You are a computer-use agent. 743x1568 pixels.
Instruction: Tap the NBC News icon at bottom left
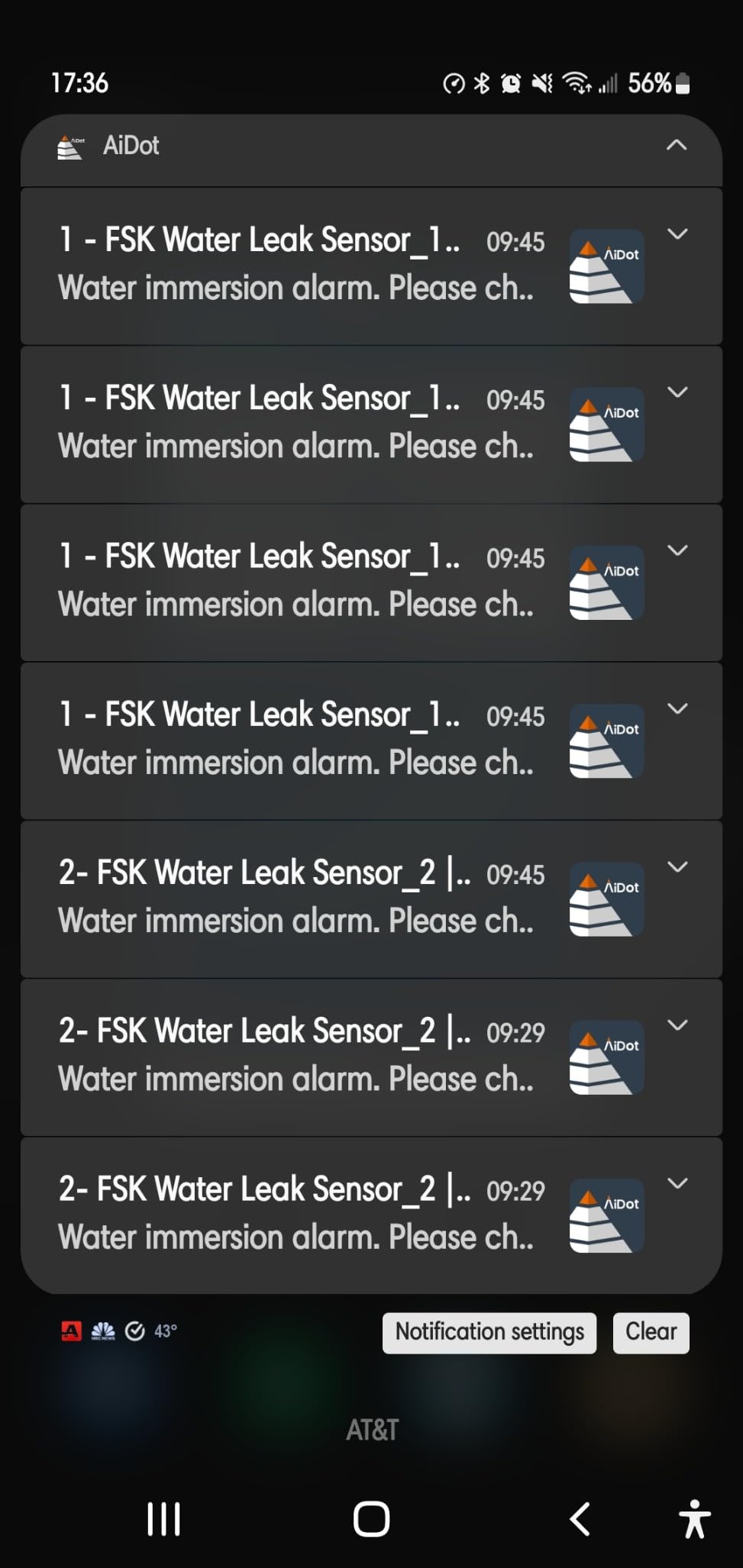pyautogui.click(x=103, y=1331)
